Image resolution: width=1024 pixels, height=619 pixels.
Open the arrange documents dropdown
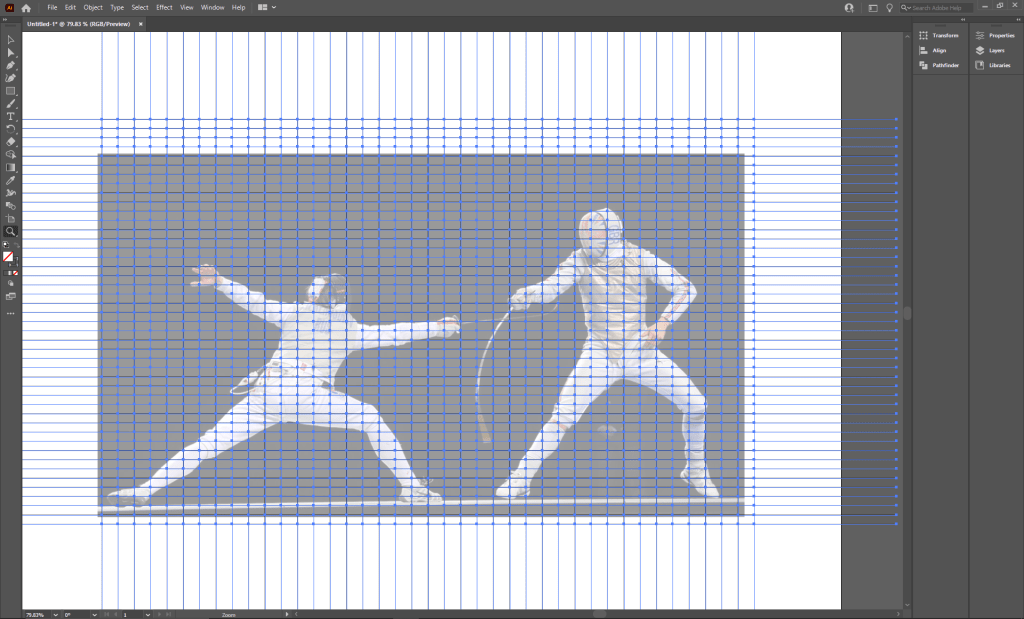point(267,7)
